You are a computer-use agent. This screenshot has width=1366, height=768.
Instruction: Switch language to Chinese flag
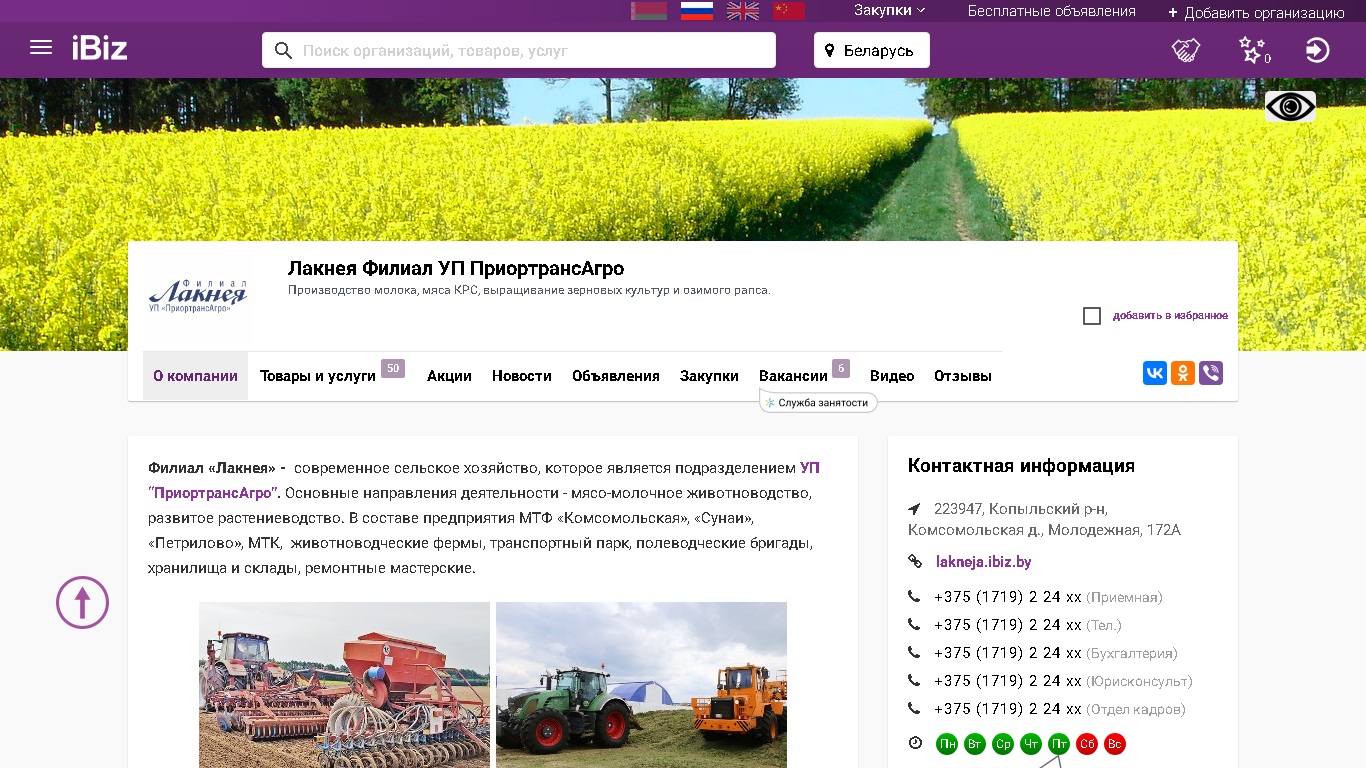tap(789, 11)
